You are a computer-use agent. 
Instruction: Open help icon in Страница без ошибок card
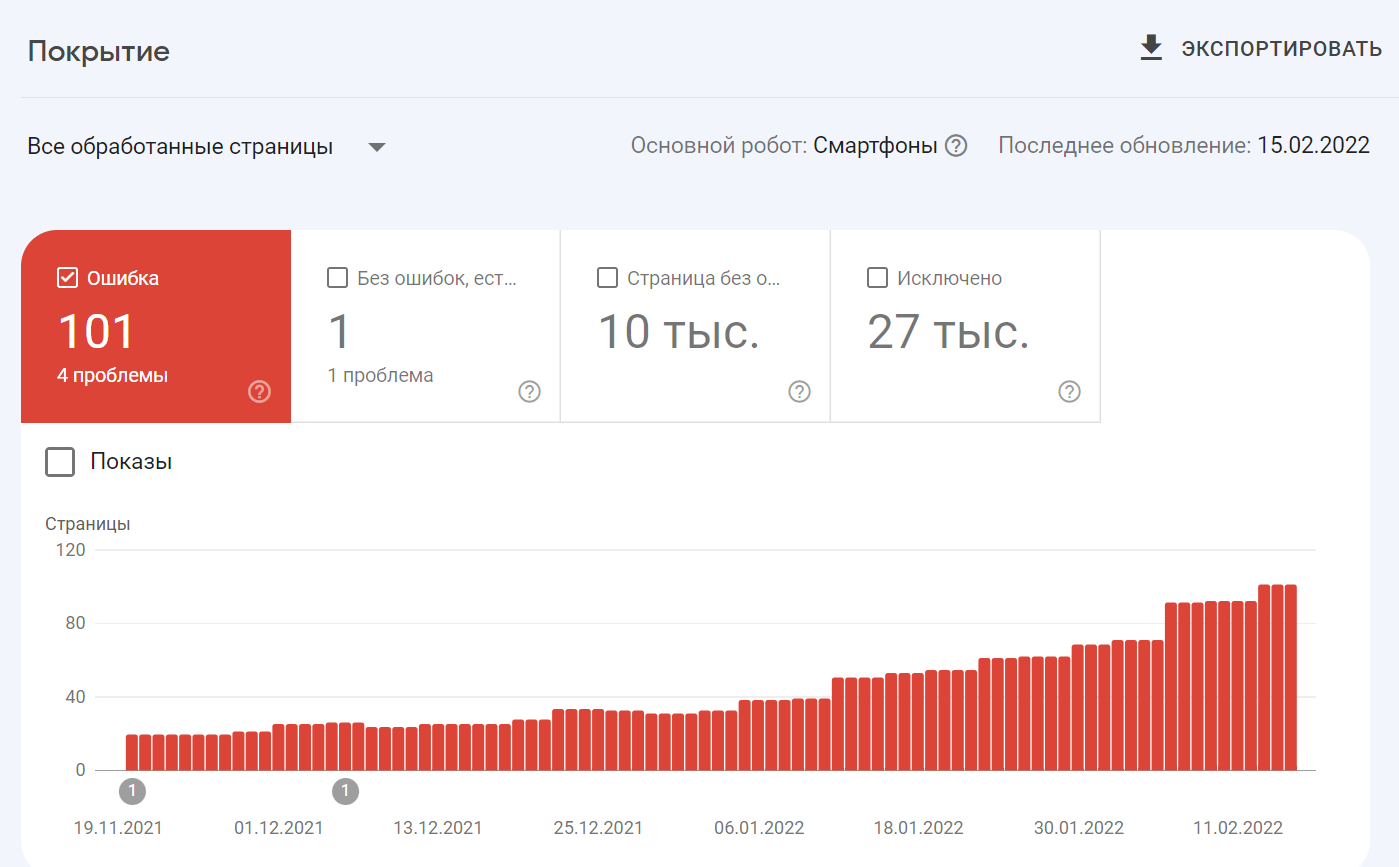pos(799,392)
